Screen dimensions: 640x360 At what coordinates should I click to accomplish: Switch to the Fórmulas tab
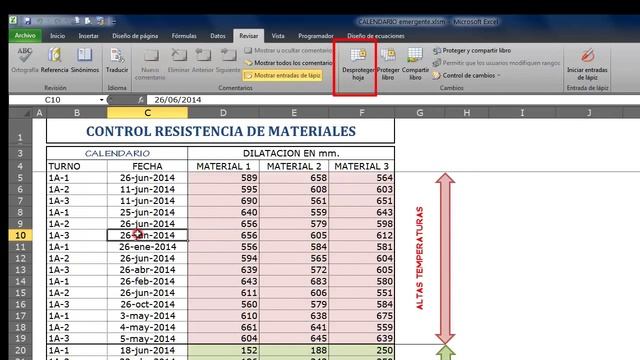184,36
